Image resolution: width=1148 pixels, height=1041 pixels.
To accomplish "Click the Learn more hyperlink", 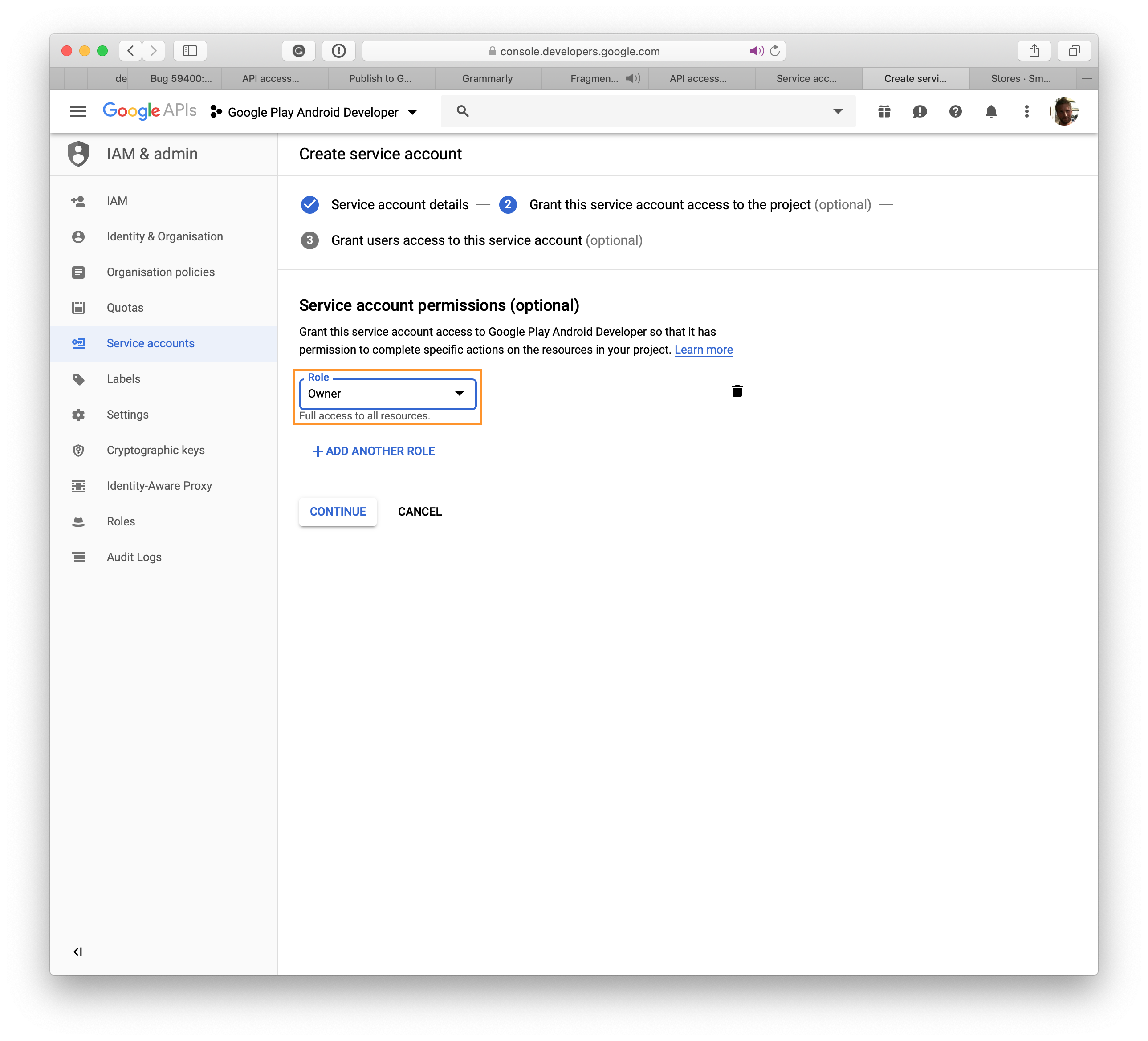I will [704, 349].
